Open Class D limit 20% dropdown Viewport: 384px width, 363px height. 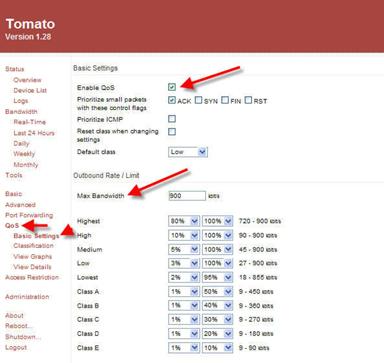[x=217, y=334]
